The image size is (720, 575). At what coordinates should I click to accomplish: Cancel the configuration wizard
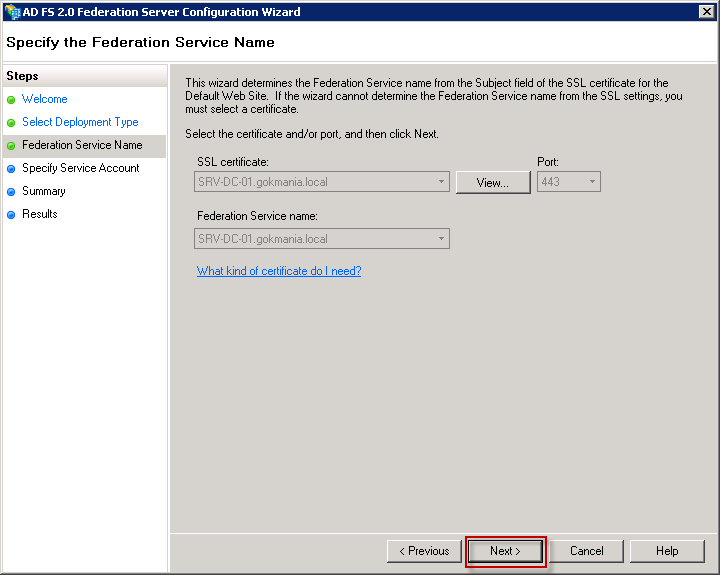[586, 551]
